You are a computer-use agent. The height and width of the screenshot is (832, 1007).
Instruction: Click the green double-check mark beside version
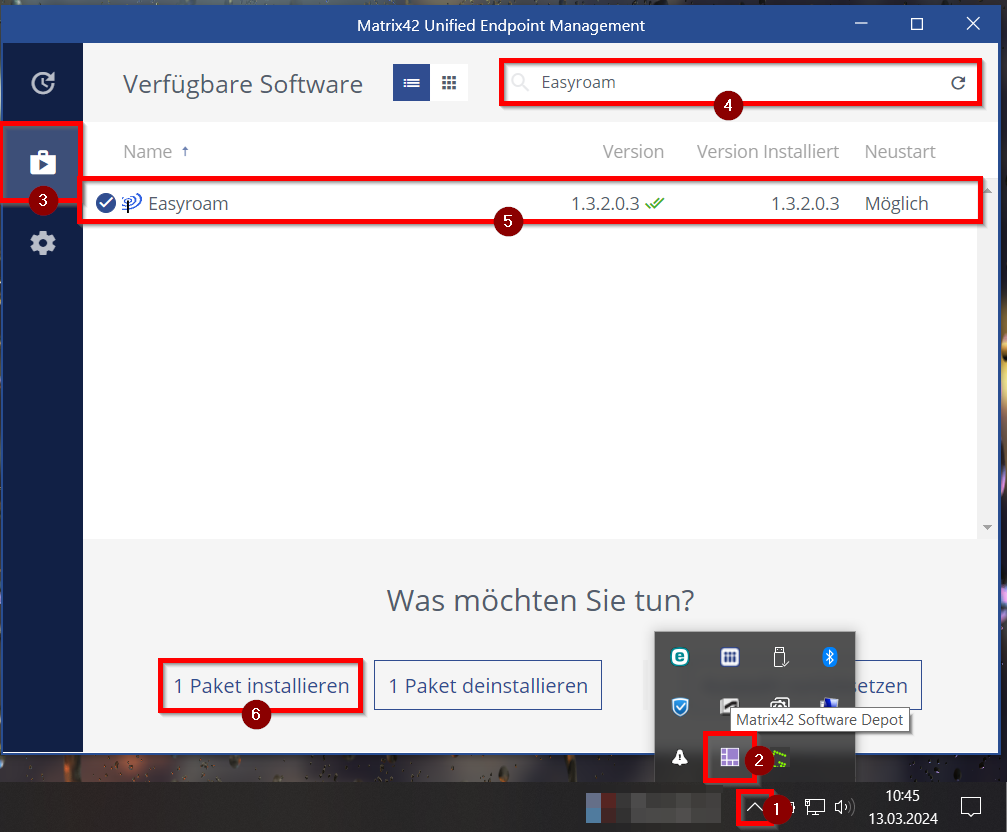(x=654, y=204)
